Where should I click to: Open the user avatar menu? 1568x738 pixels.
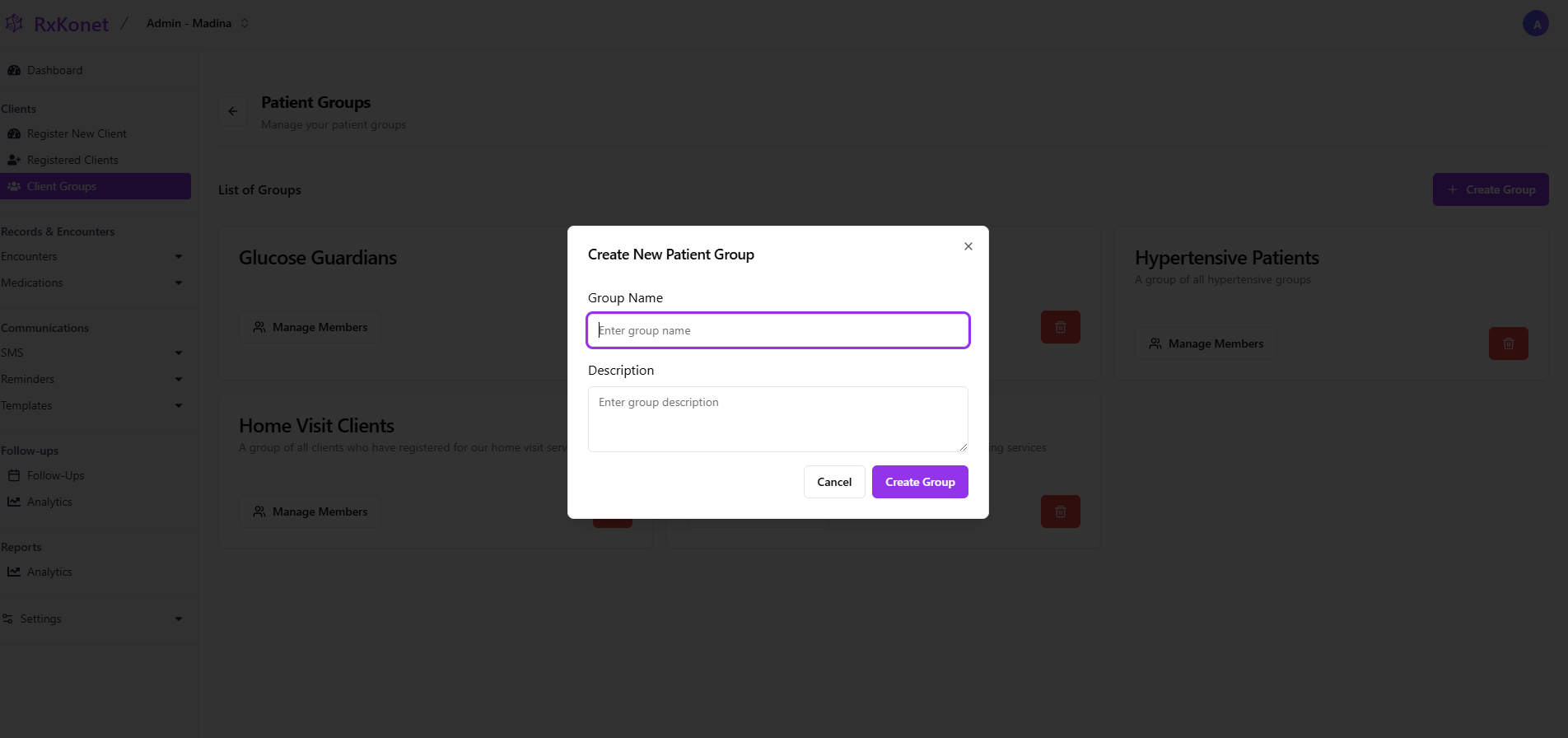1536,24
